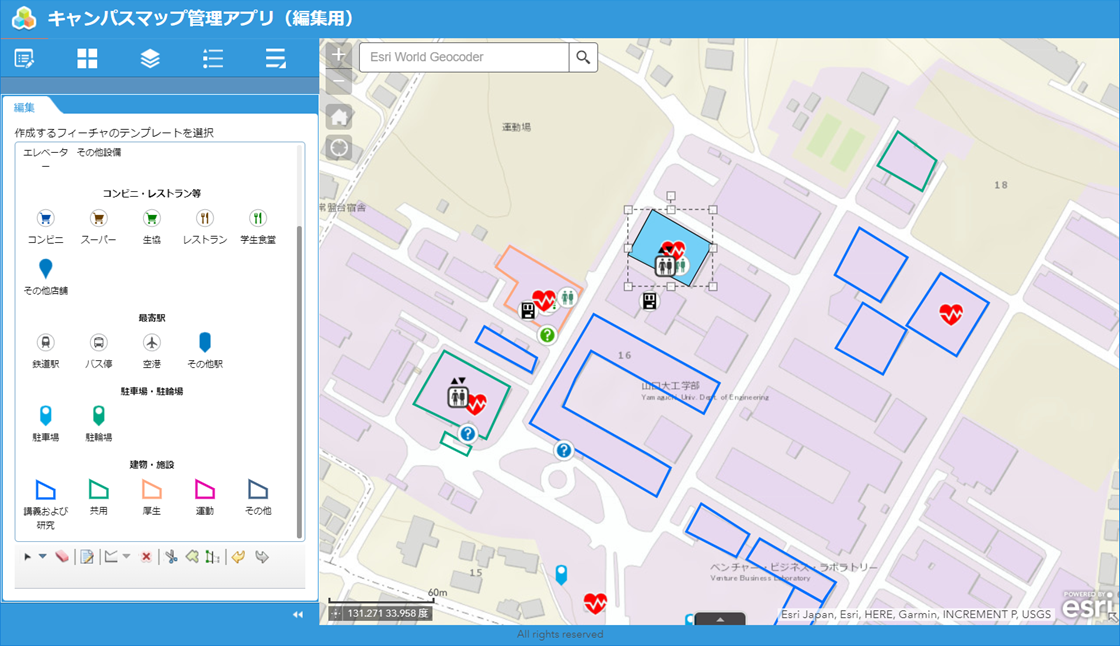Viewport: 1120px width, 646px height.
Task: Open the basemap gallery grid icon
Action: pos(87,59)
